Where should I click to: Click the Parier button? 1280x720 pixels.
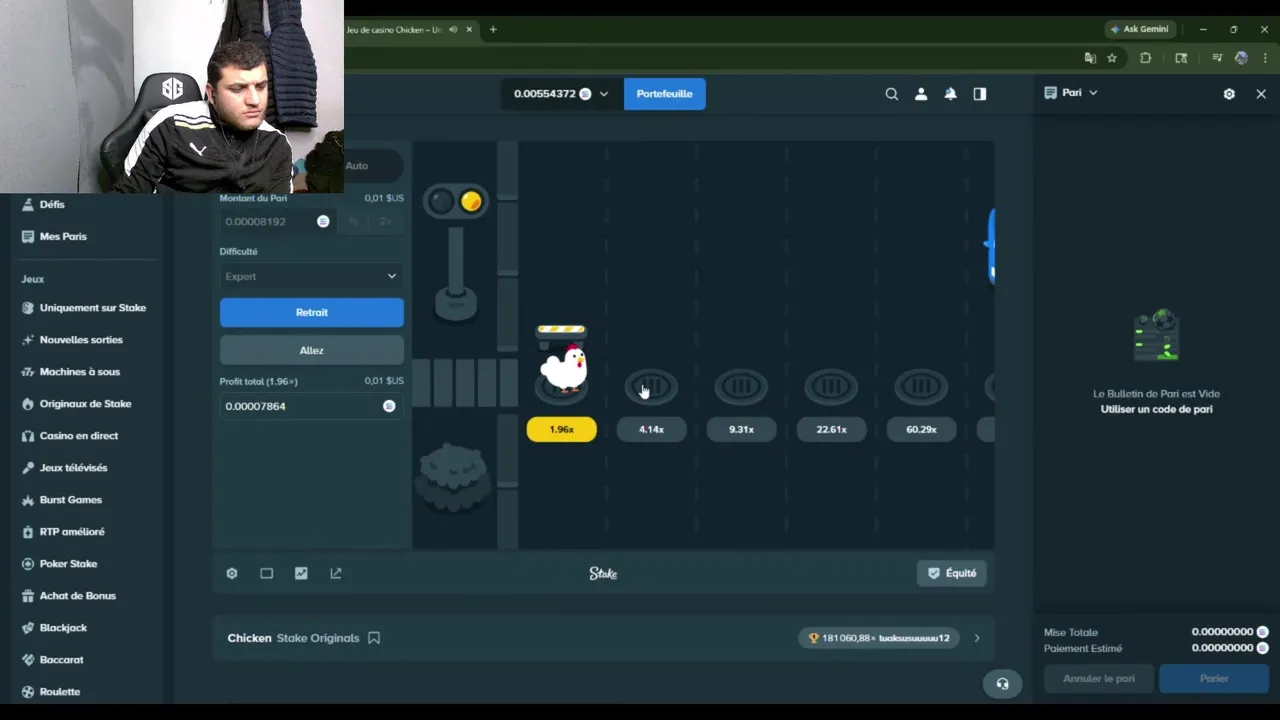click(1214, 678)
